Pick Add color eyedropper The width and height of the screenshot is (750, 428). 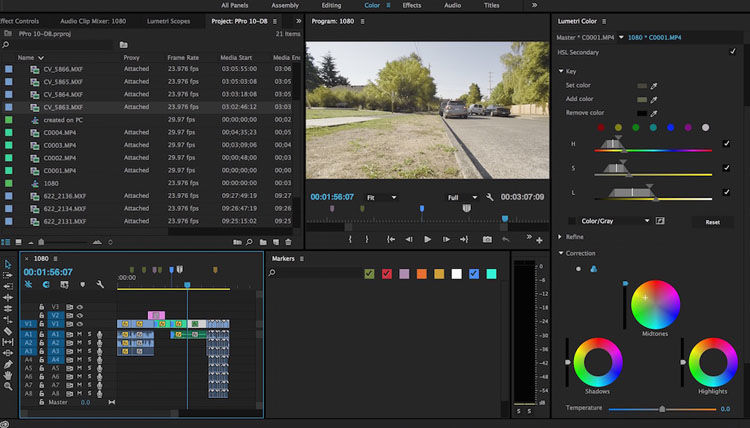tap(654, 99)
